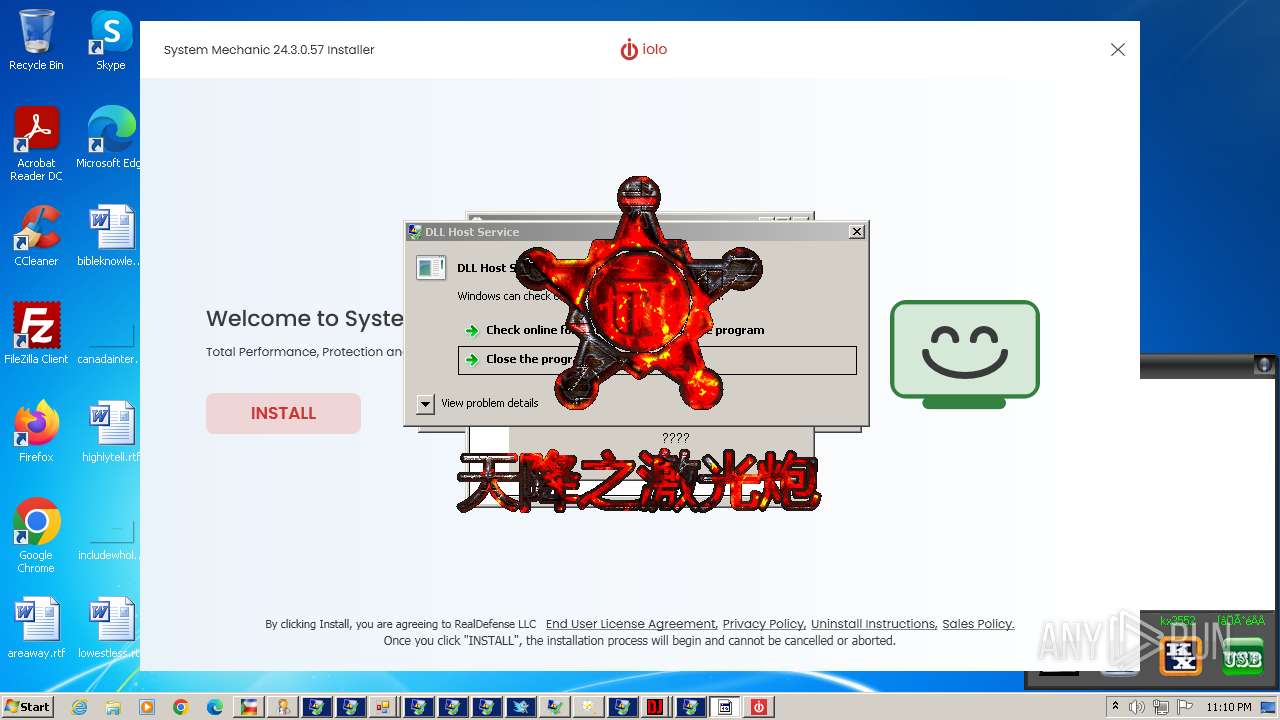Open Windows Media Player from taskbar
1280x720 pixels.
(147, 707)
